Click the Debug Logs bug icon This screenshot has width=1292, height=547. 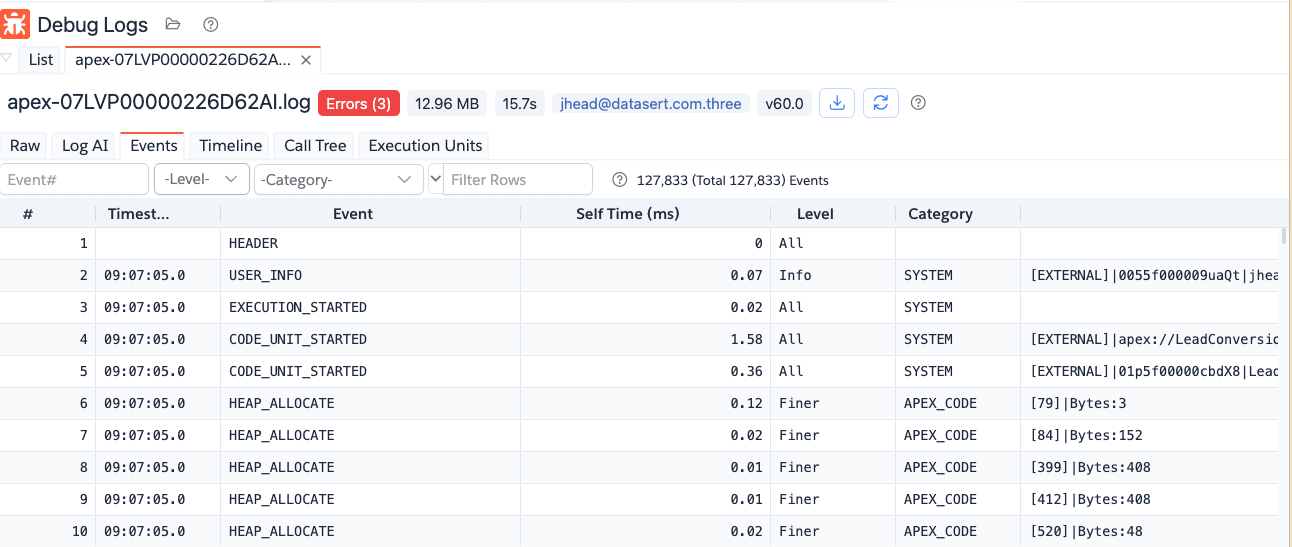click(x=16, y=24)
